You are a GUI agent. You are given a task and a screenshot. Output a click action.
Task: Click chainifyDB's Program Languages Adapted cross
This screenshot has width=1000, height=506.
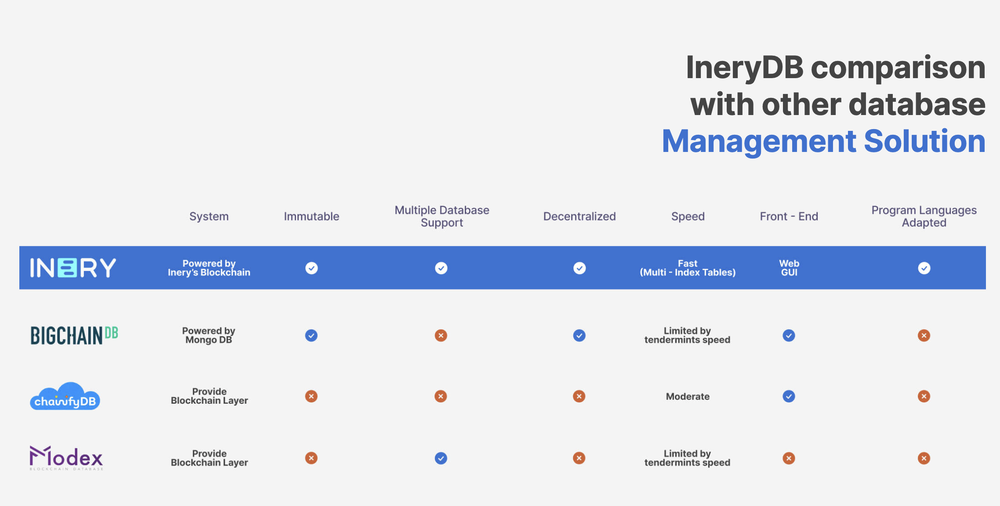pos(923,396)
